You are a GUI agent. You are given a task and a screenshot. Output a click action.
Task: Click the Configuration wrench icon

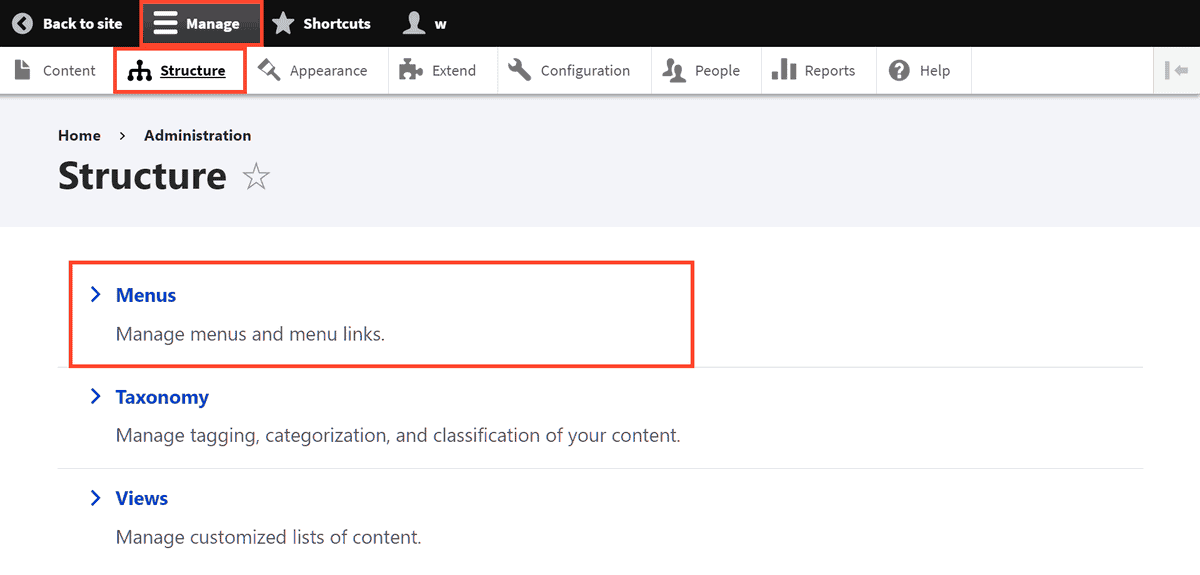[x=519, y=70]
